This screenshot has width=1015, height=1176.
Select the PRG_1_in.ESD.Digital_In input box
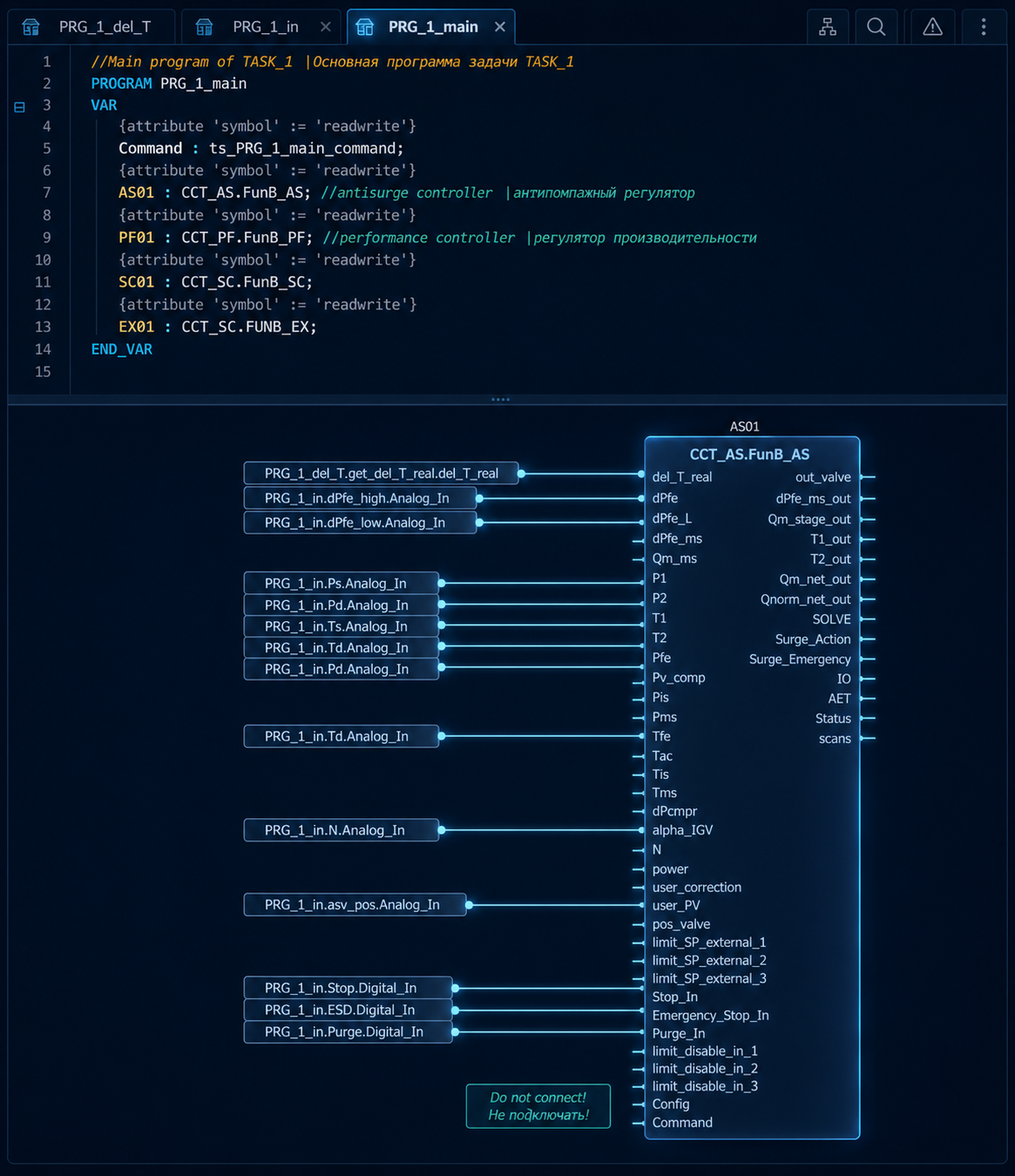pos(348,1010)
